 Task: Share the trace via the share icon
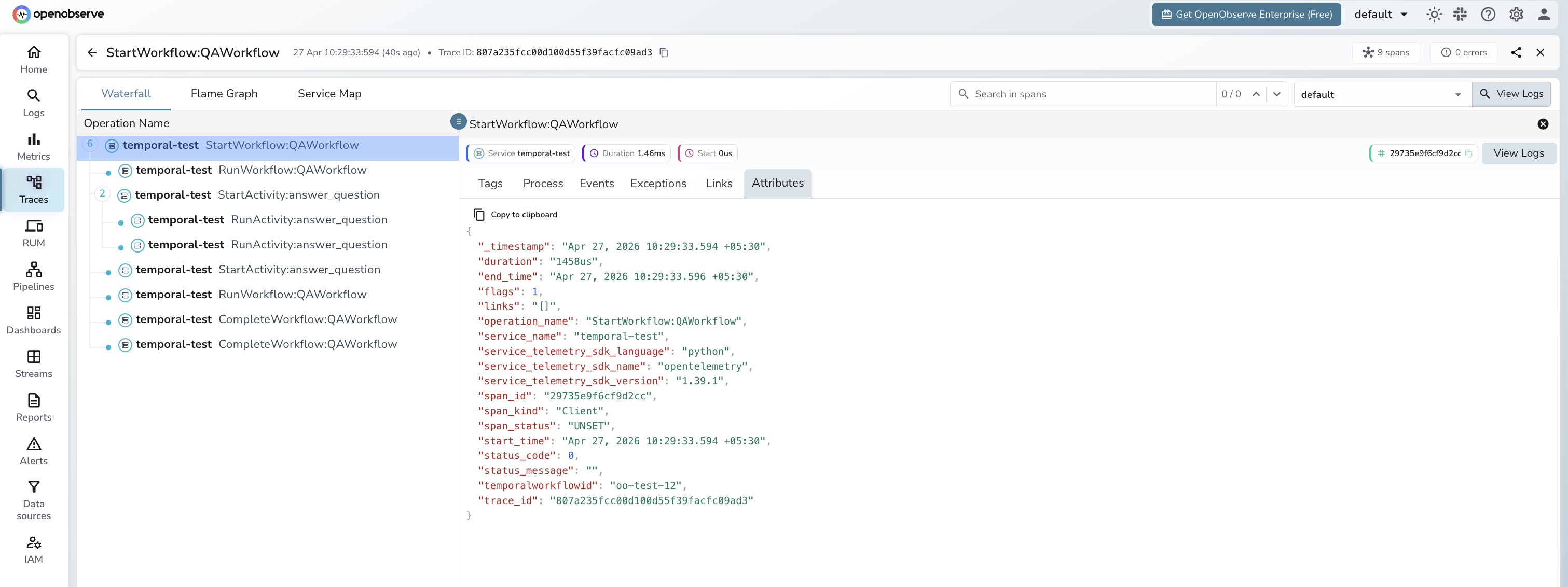[x=1517, y=52]
